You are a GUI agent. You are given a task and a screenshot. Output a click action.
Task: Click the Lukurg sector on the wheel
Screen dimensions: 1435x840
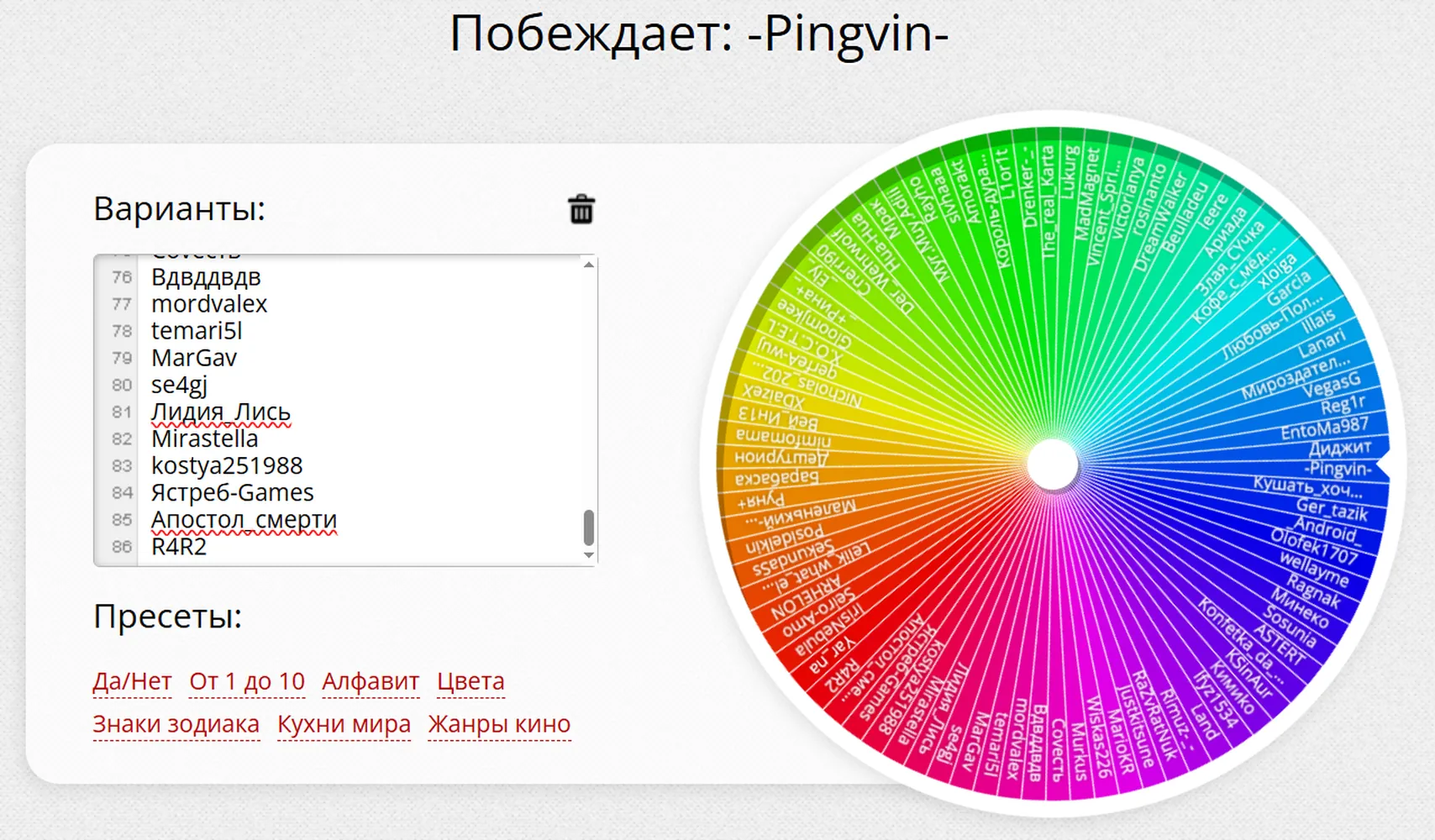1069,173
